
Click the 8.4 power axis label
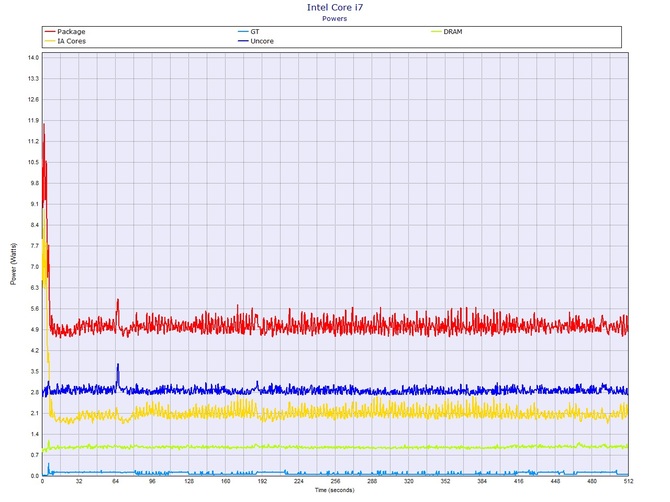34,225
